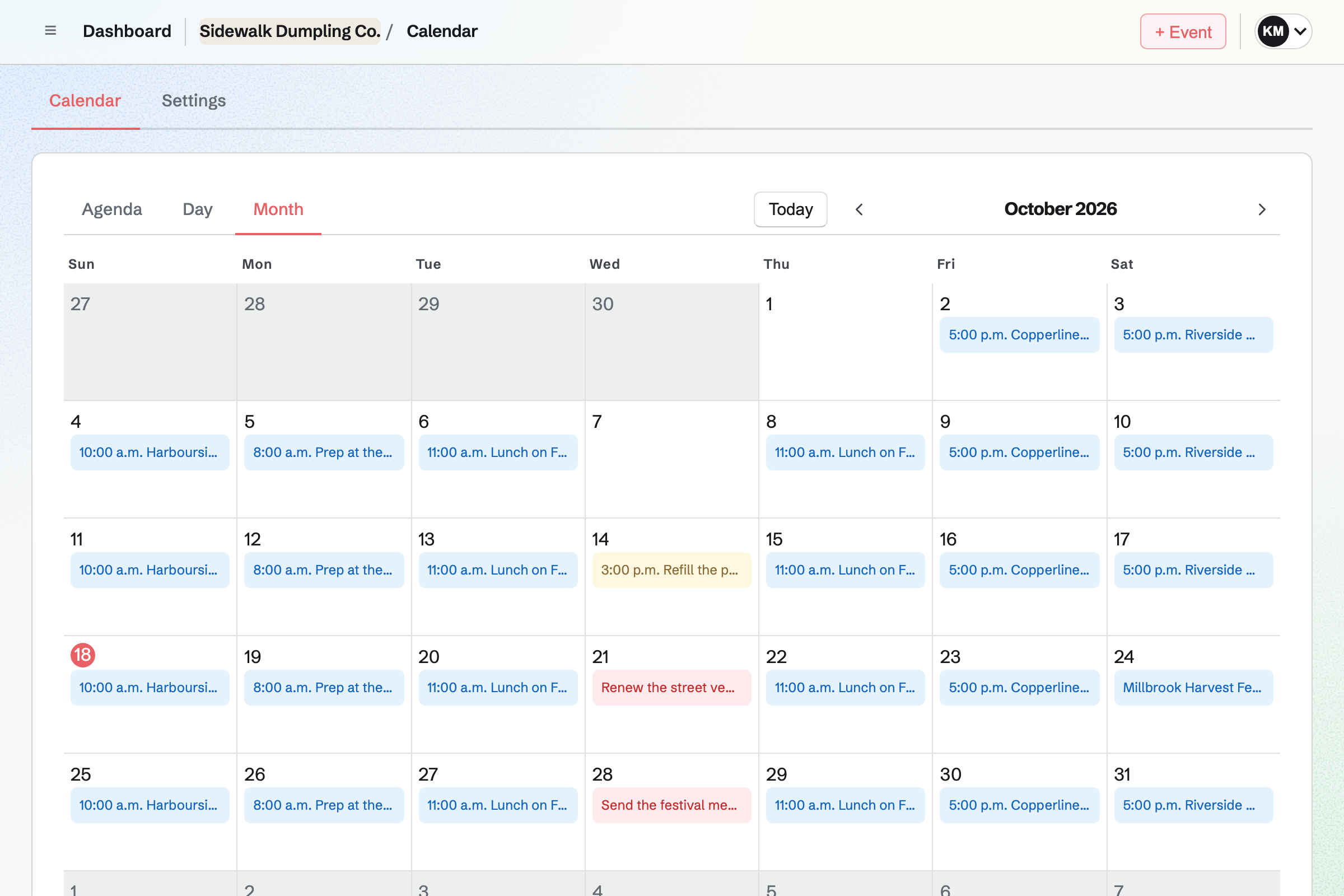Screen dimensions: 1344x896
Task: Go to next month arrow
Action: 1262,209
